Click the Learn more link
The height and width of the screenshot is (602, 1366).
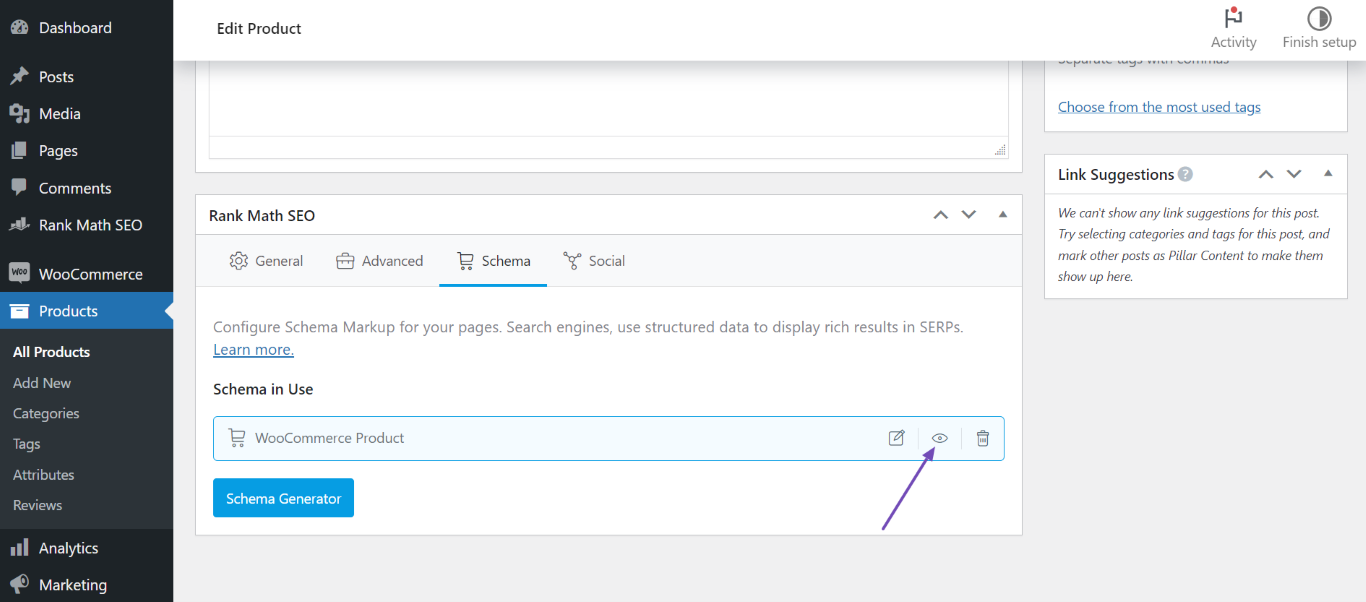[253, 349]
